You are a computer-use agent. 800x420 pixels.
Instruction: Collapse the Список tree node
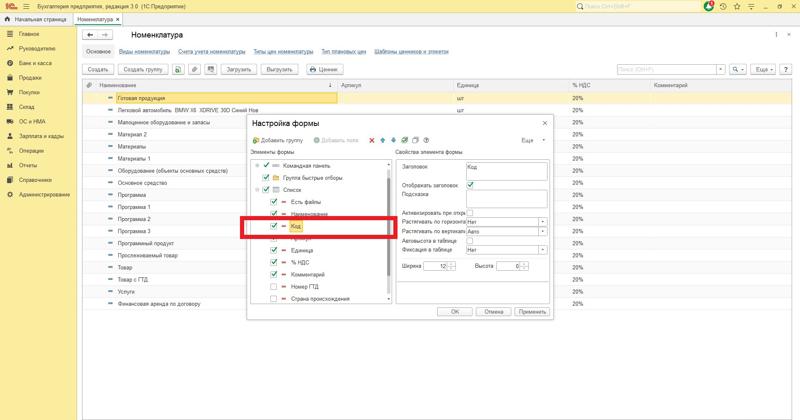[x=257, y=190]
